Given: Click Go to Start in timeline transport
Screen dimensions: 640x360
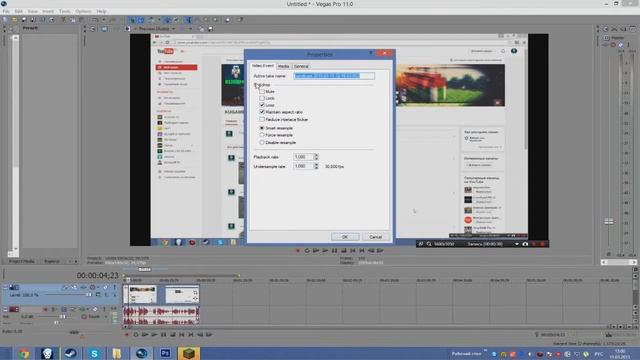Looking at the screenshot, I should (x=182, y=335).
